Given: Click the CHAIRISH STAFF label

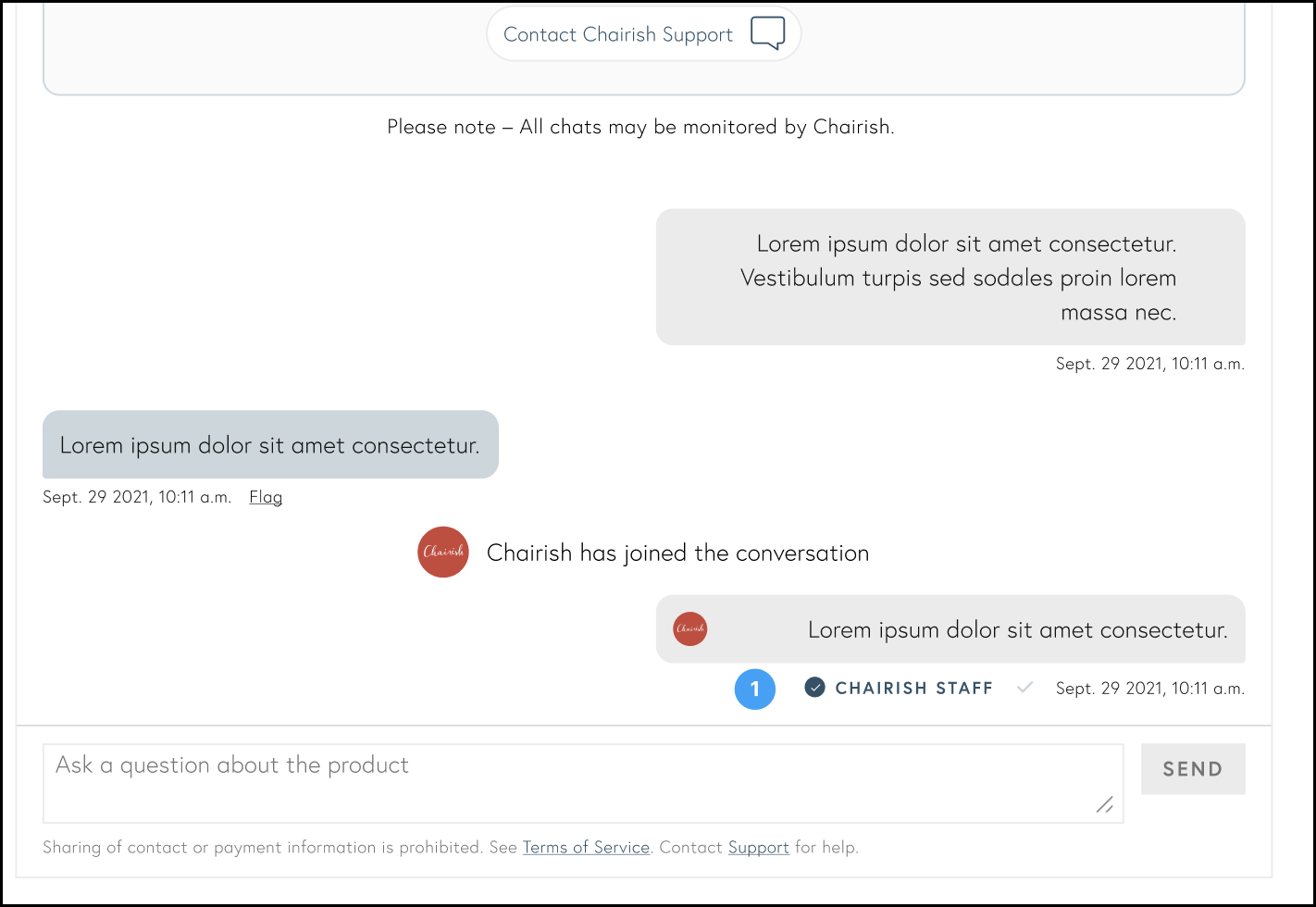Looking at the screenshot, I should pyautogui.click(x=914, y=689).
